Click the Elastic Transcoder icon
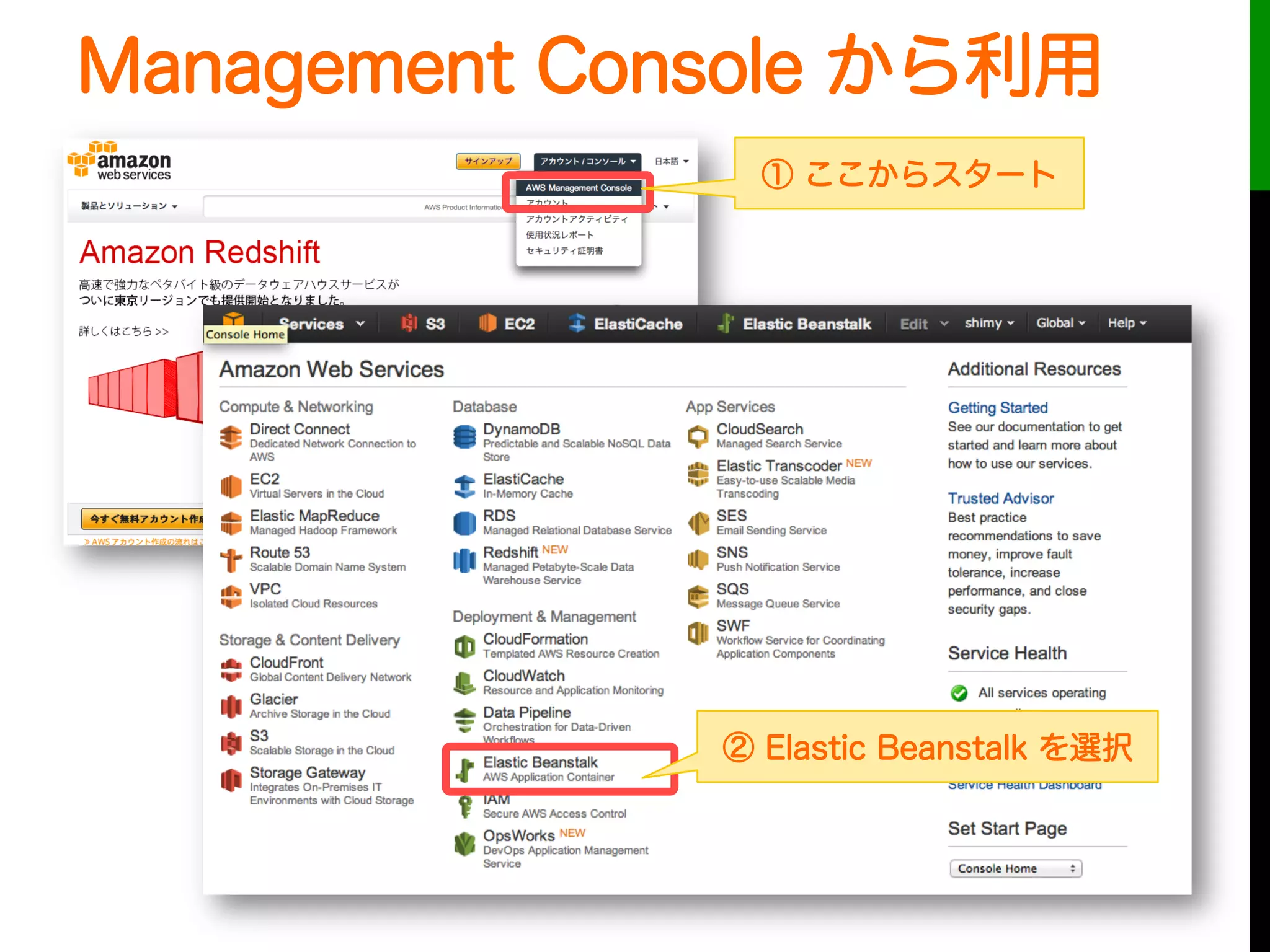Screen dimensions: 1270x952 click(x=698, y=474)
